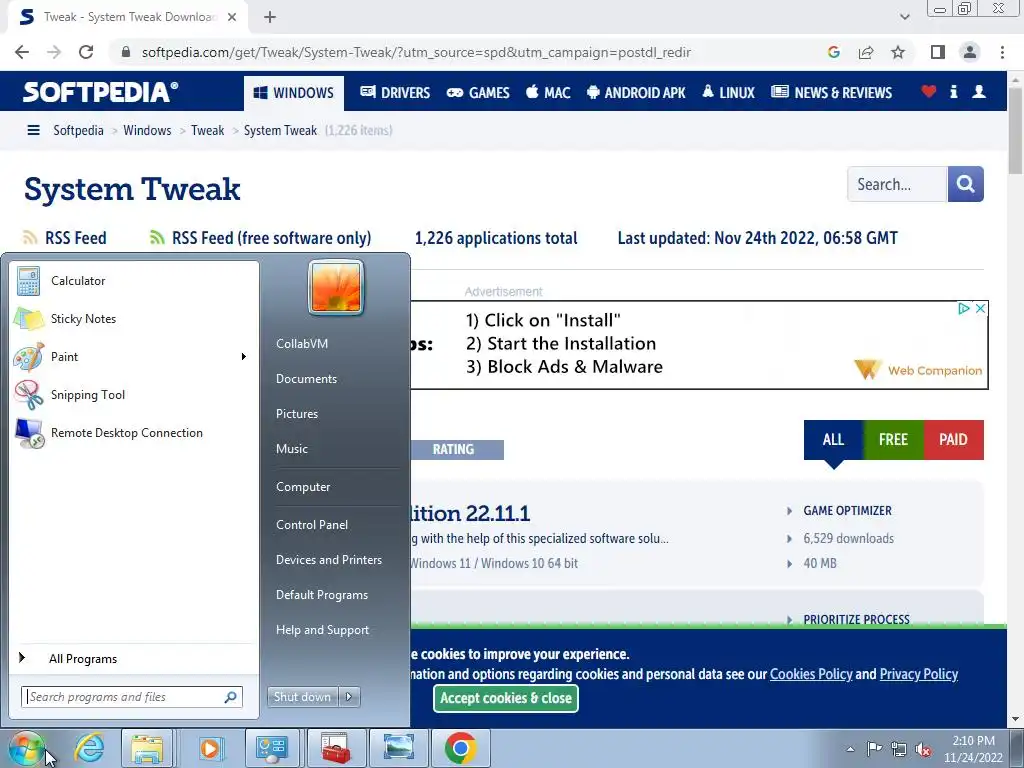This screenshot has height=768, width=1024.
Task: Select the Android APK category tab
Action: click(636, 93)
